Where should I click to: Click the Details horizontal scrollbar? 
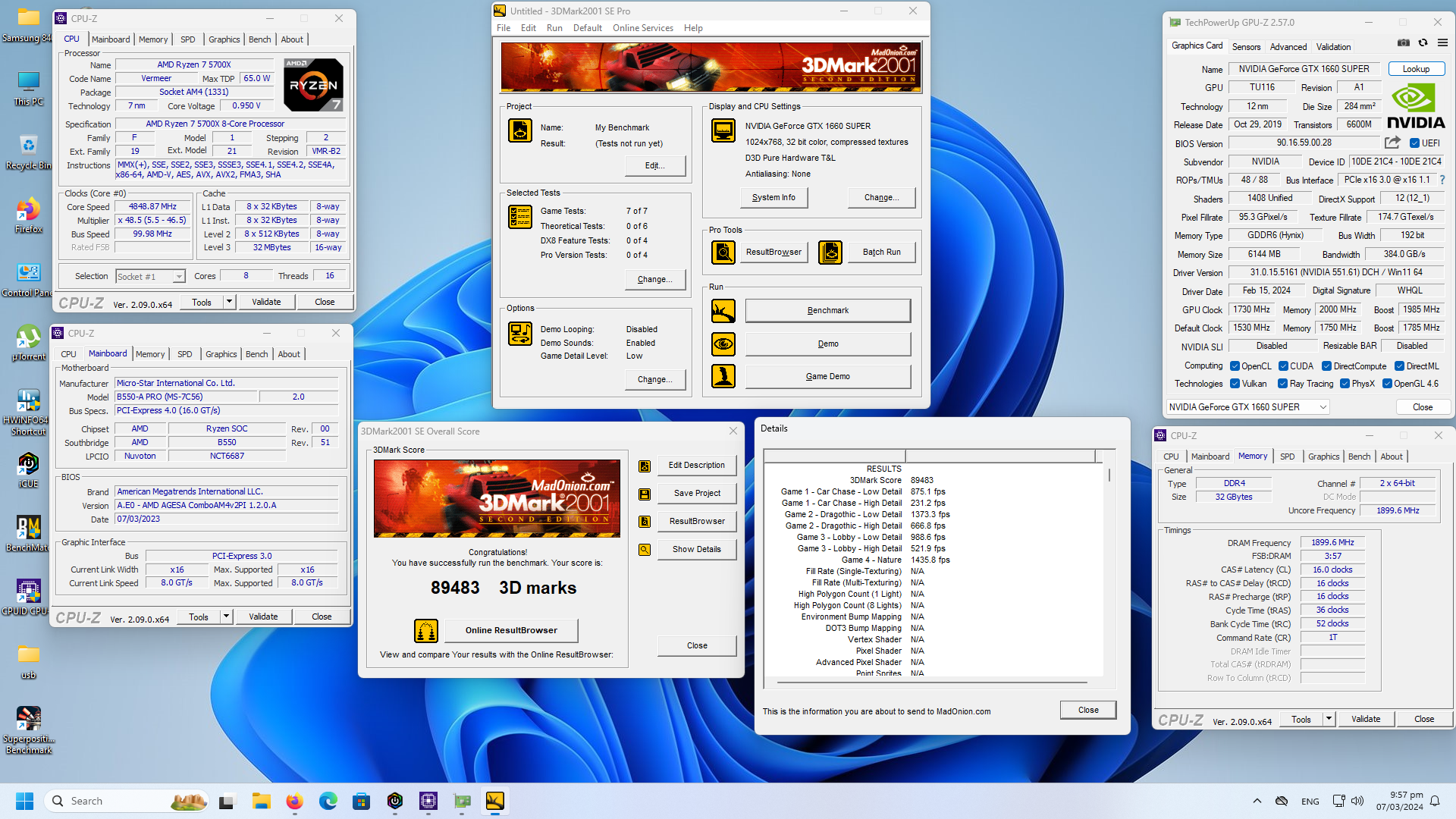(x=934, y=682)
